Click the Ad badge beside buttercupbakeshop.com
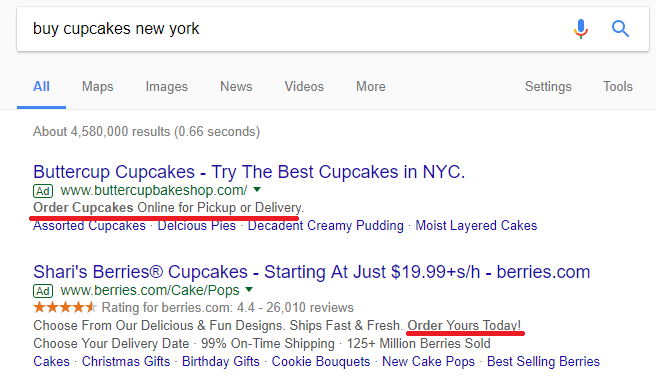Viewport: 656px width, 382px height. pos(43,191)
